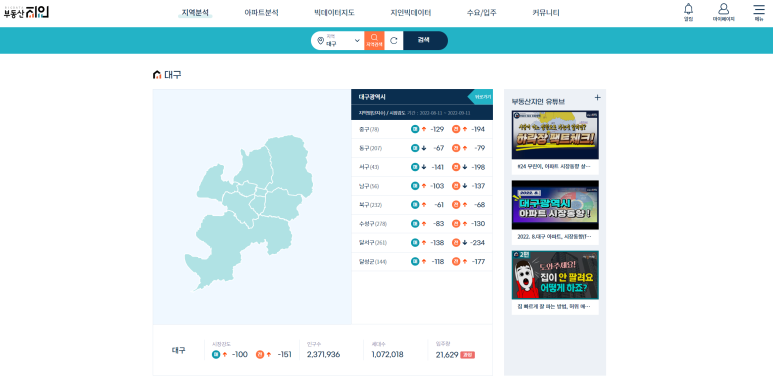773x378 pixels.
Task: Click the orange 전 badge in bottom 대구 summary
Action: [260, 354]
